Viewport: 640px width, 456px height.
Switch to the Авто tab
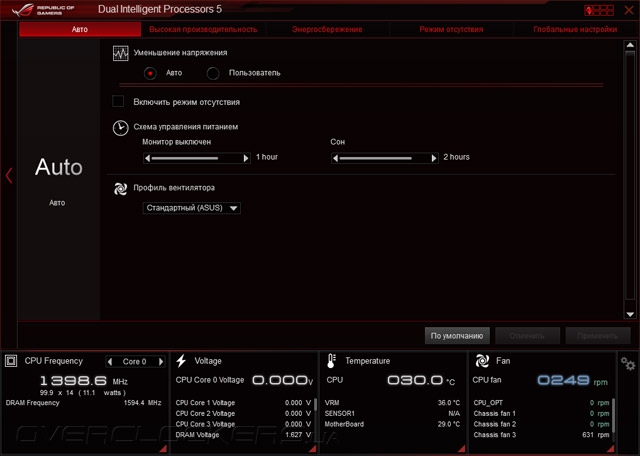[80, 29]
